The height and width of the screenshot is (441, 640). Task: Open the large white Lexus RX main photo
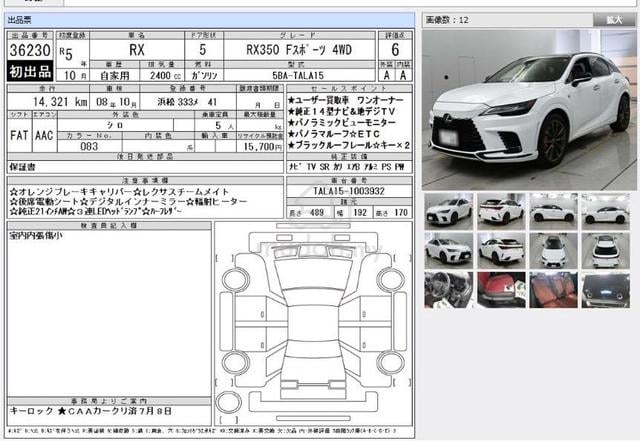[x=529, y=110]
